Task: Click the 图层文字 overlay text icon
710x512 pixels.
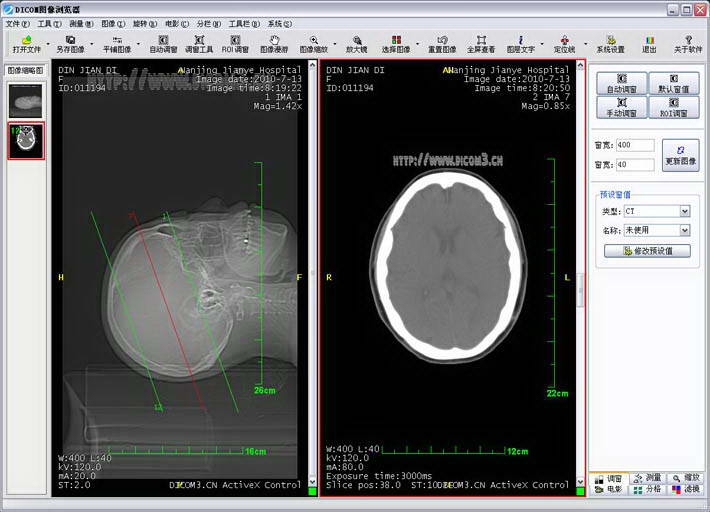Action: pos(520,44)
